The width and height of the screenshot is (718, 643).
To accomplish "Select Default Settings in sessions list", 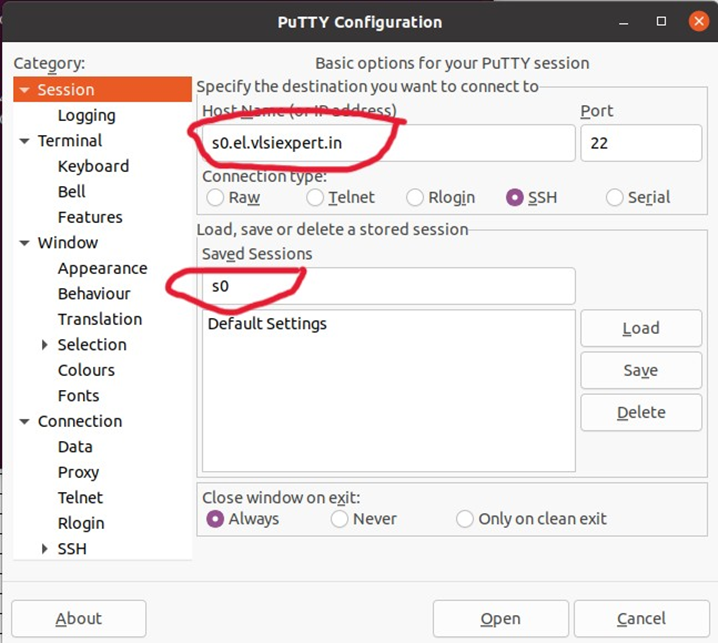I will [389, 324].
